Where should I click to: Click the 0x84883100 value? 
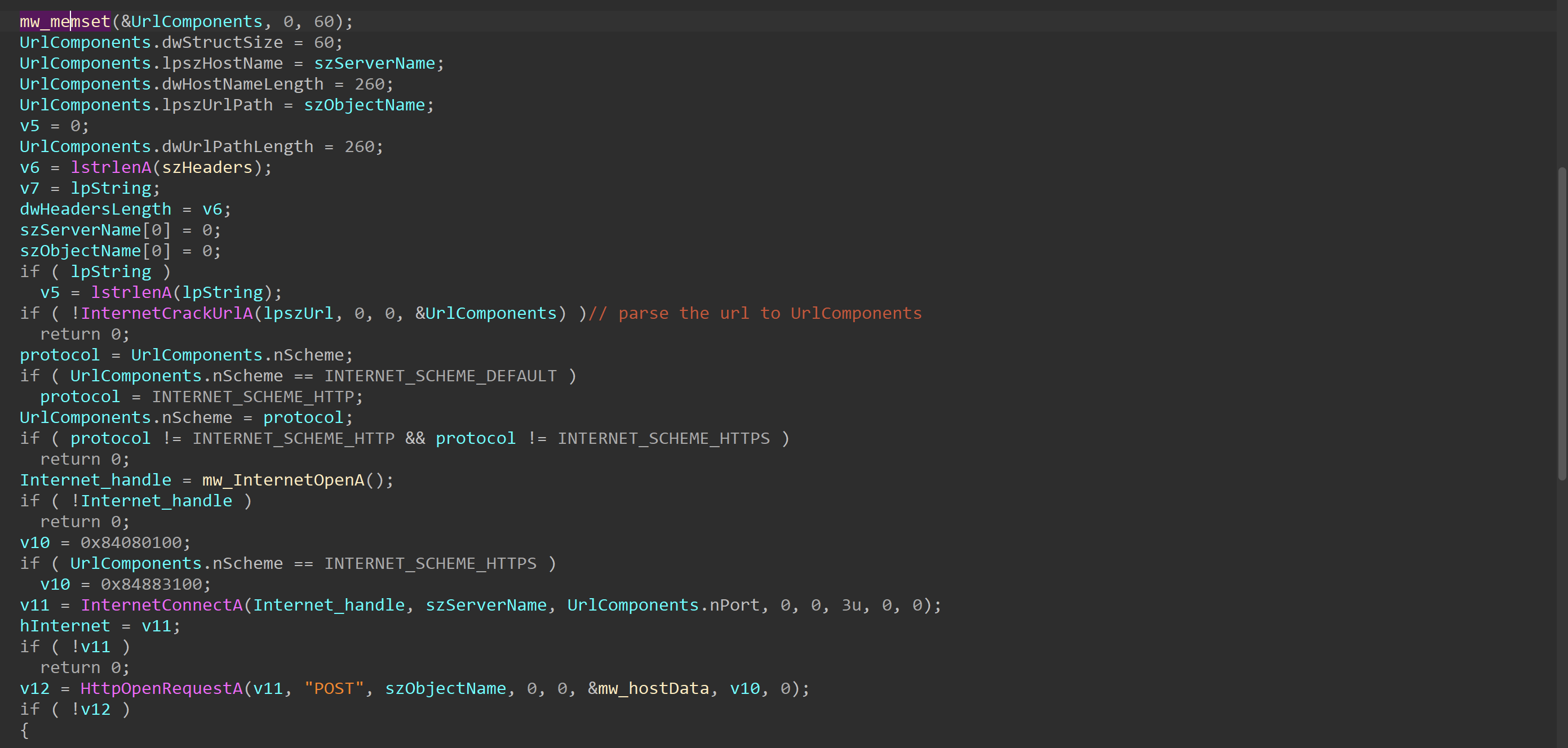pos(151,585)
